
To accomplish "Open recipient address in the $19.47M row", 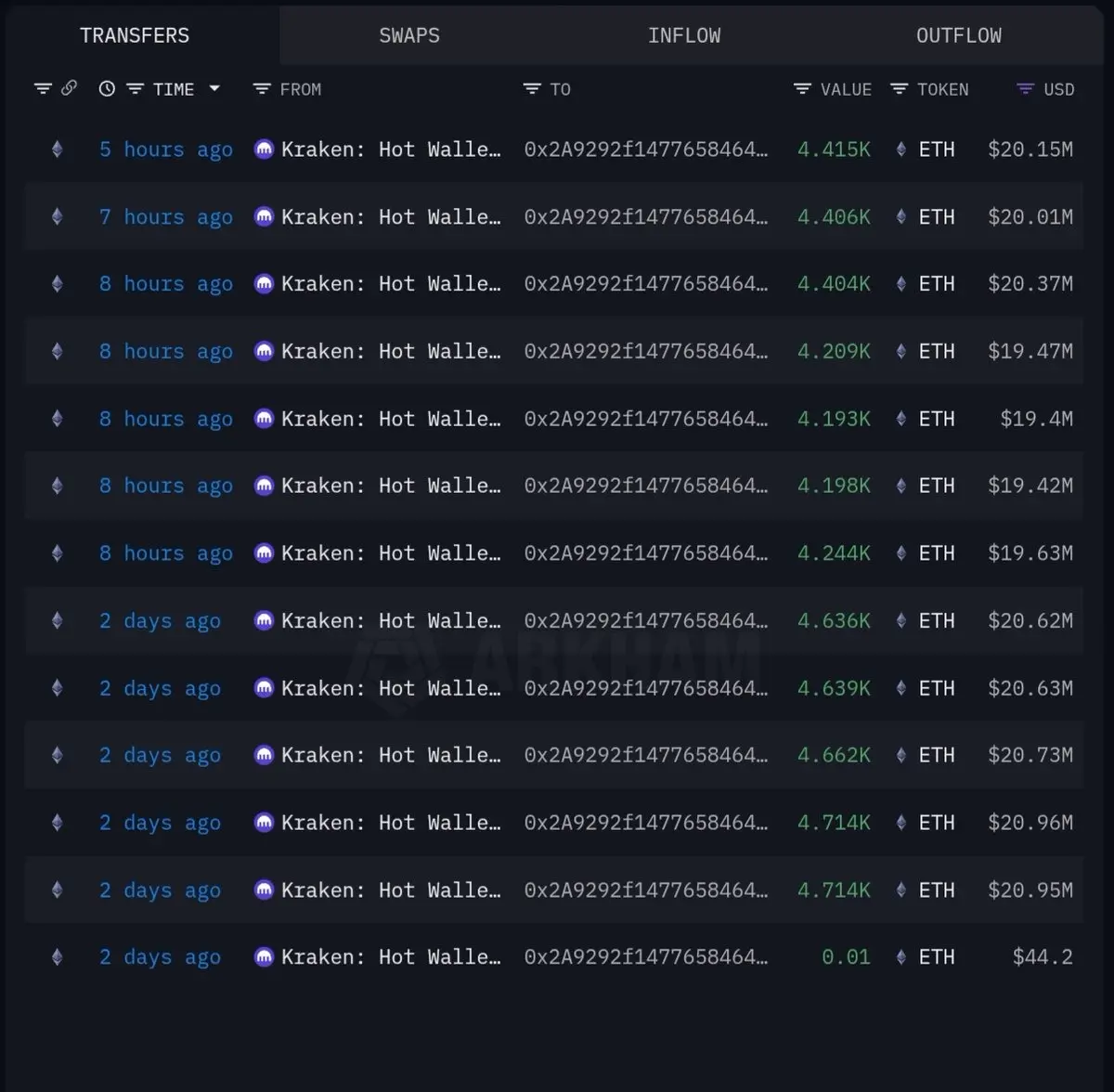I will tap(646, 352).
